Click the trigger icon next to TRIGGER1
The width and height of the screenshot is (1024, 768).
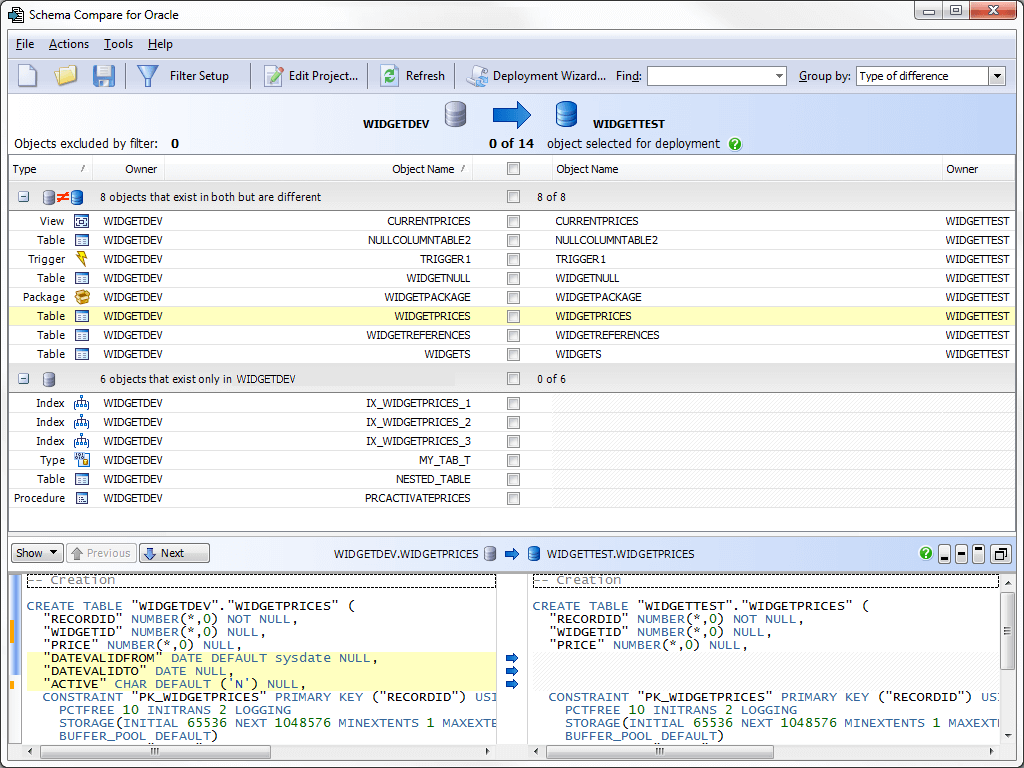(x=82, y=259)
